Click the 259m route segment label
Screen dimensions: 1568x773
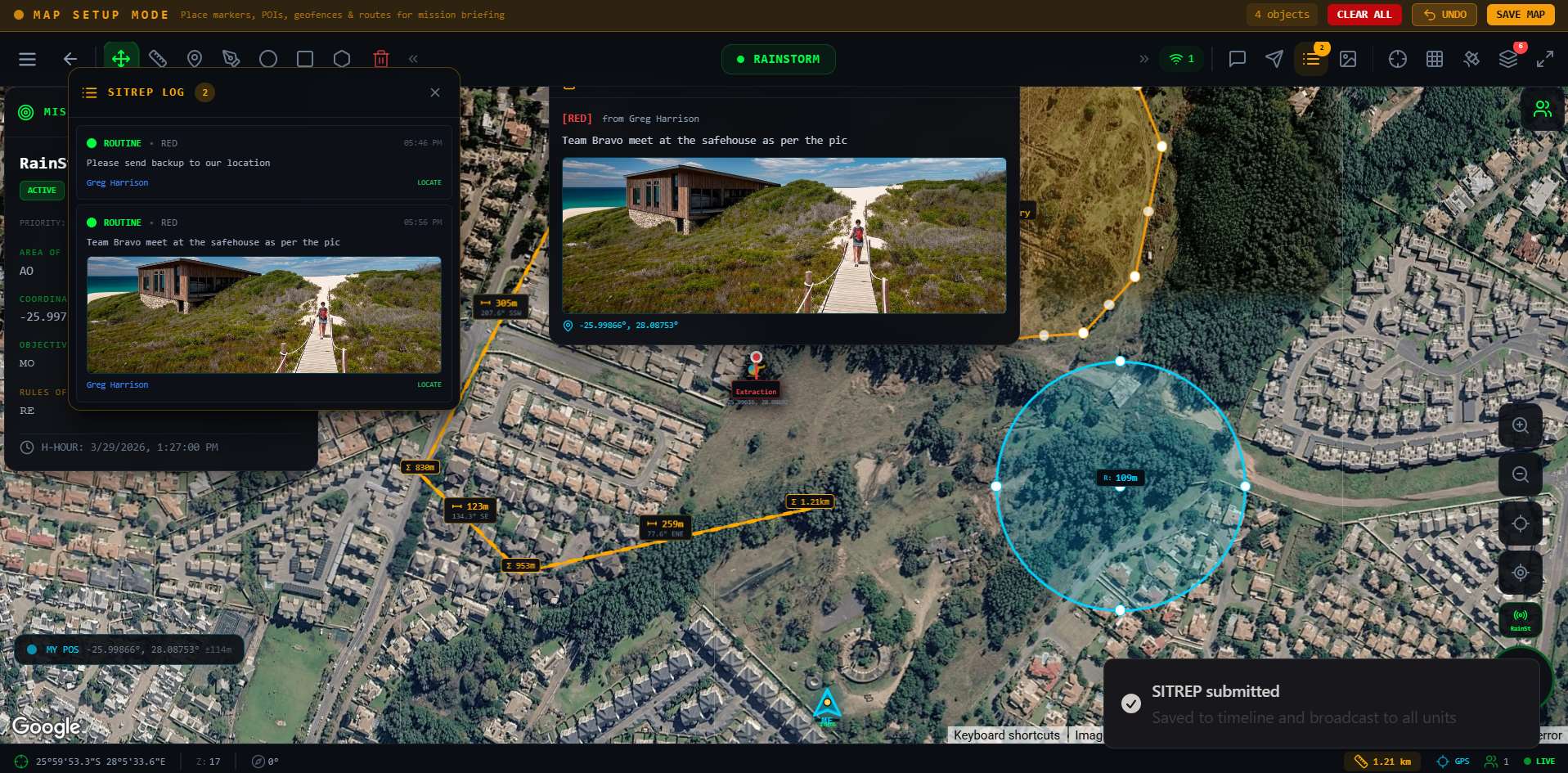(x=666, y=528)
